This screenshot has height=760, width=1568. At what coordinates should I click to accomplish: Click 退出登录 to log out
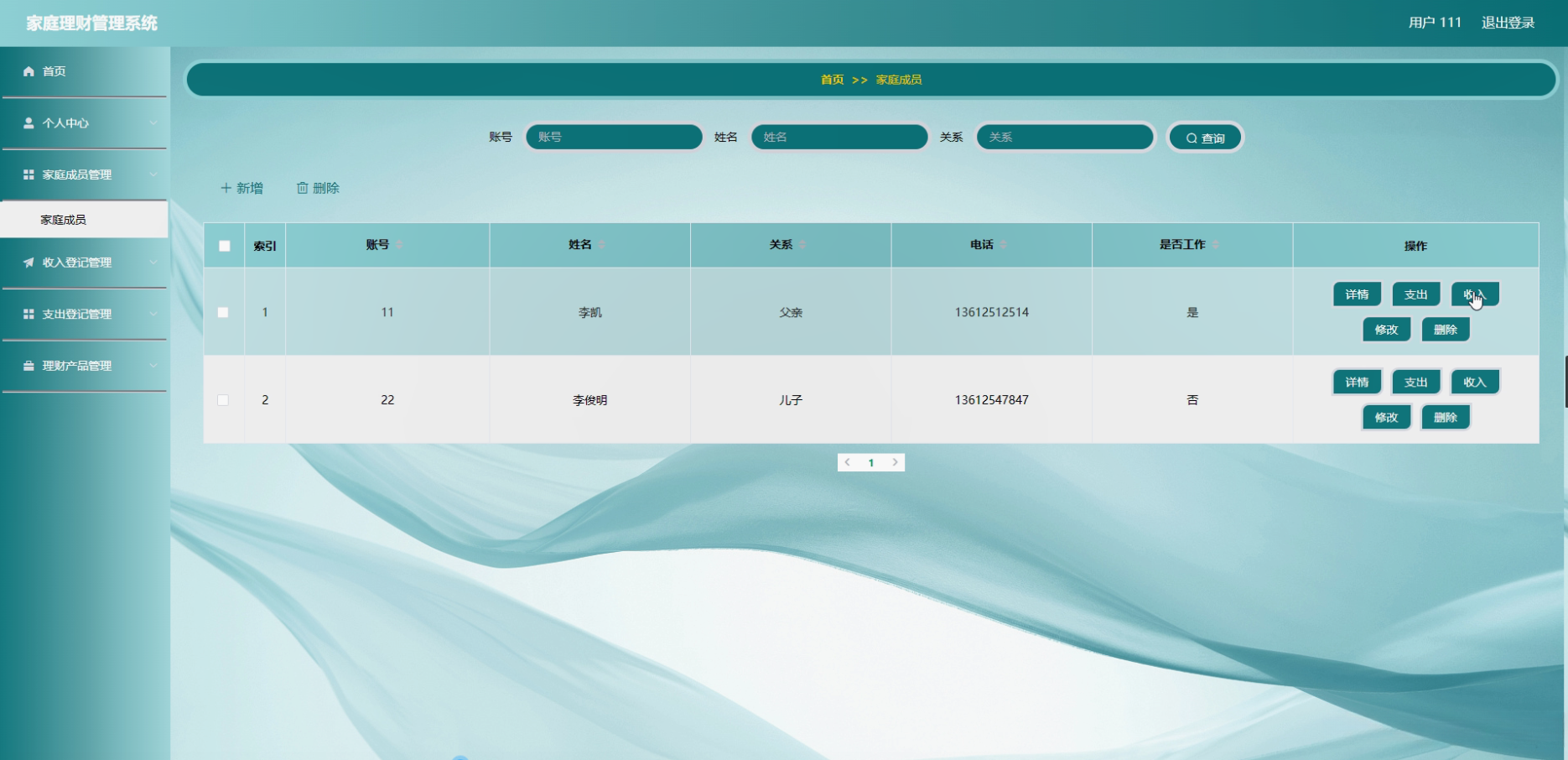coord(1508,23)
